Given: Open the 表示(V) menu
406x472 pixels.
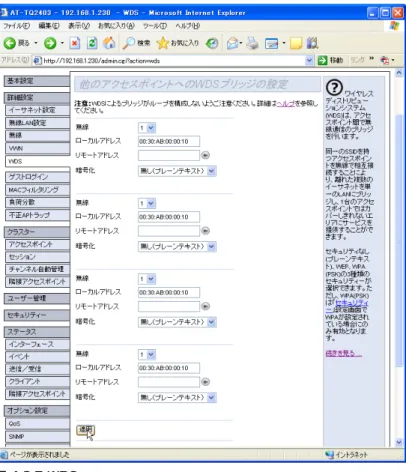Looking at the screenshot, I should click(x=79, y=26).
